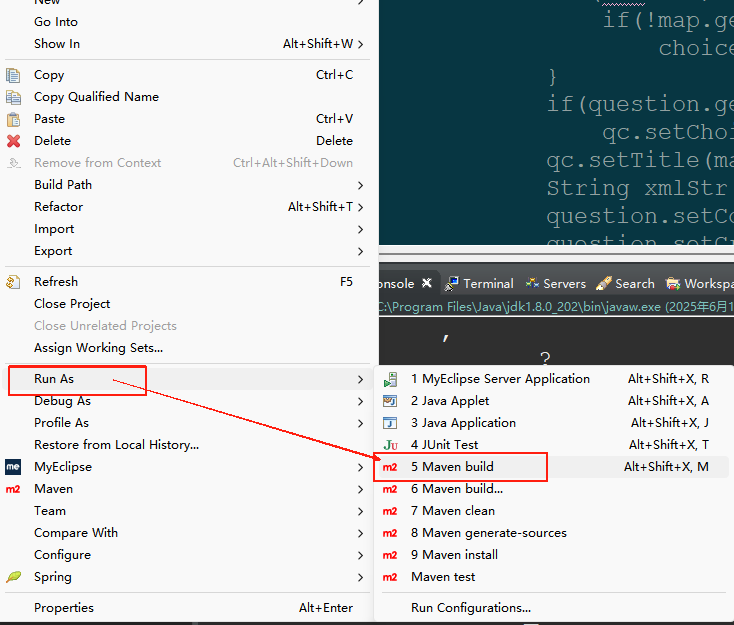The image size is (734, 625).
Task: Click the m2 icon beside Maven clean
Action: pos(390,511)
